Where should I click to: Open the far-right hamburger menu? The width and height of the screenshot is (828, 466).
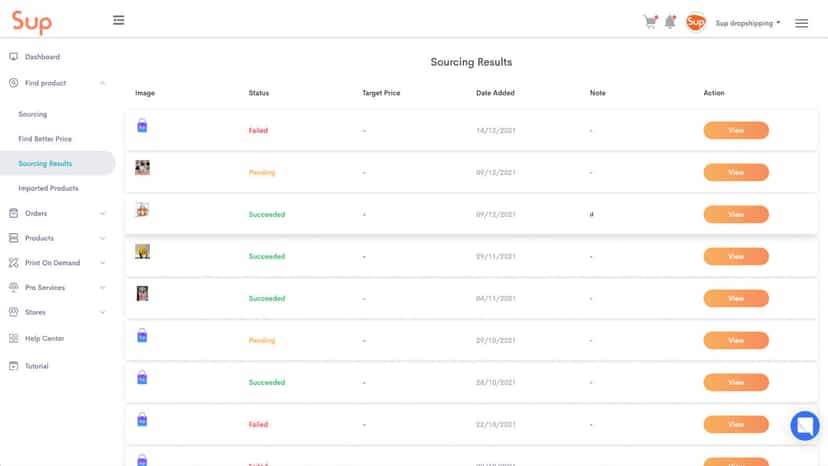[801, 23]
